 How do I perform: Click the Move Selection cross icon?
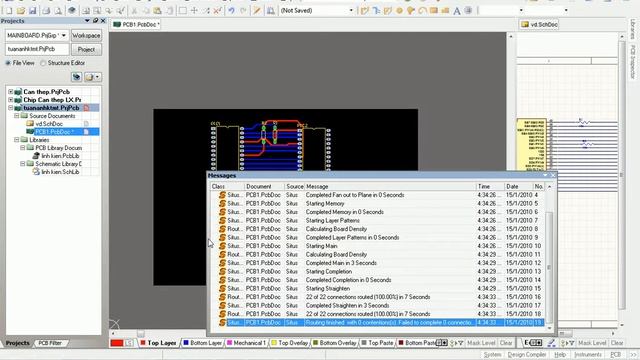tap(194, 10)
